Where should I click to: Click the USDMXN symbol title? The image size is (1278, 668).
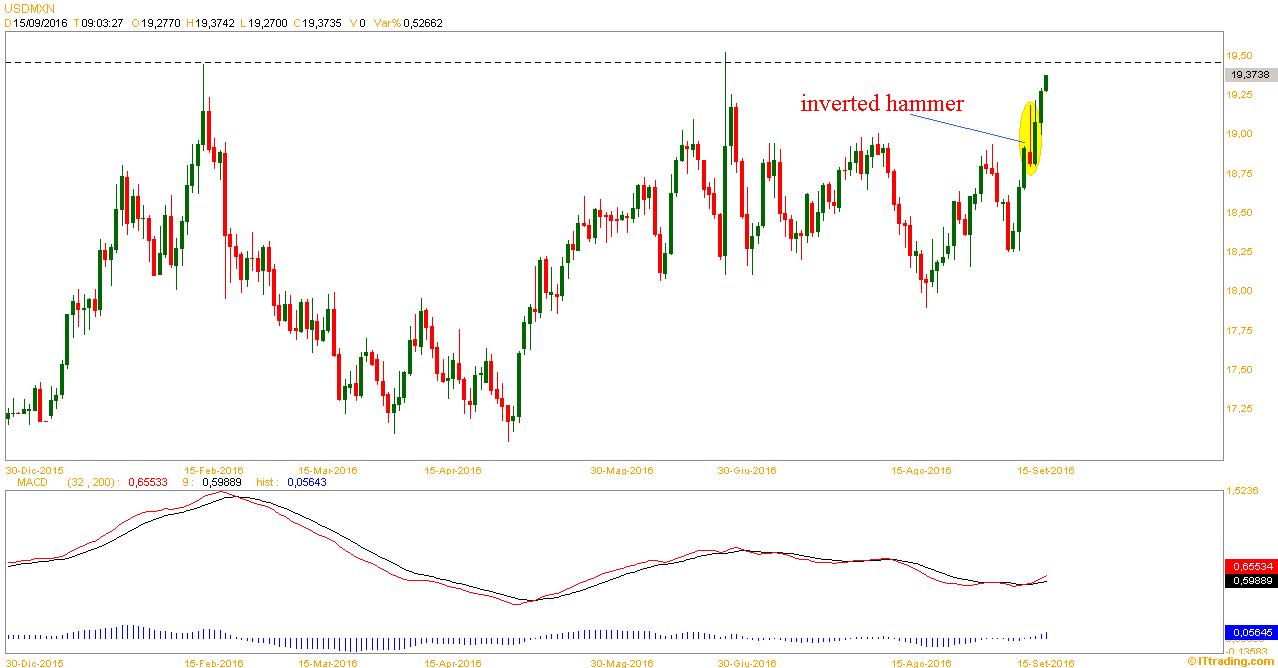pyautogui.click(x=27, y=7)
